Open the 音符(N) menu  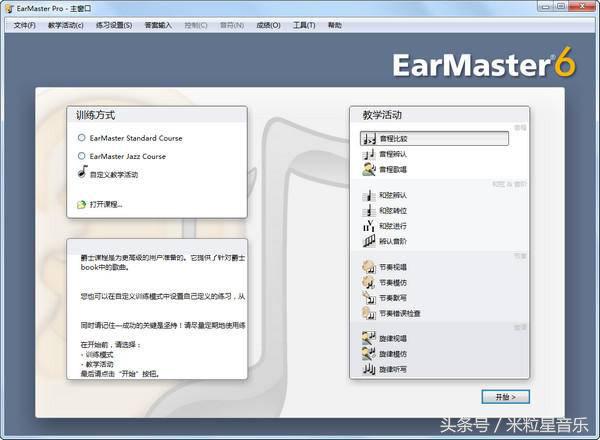232,25
